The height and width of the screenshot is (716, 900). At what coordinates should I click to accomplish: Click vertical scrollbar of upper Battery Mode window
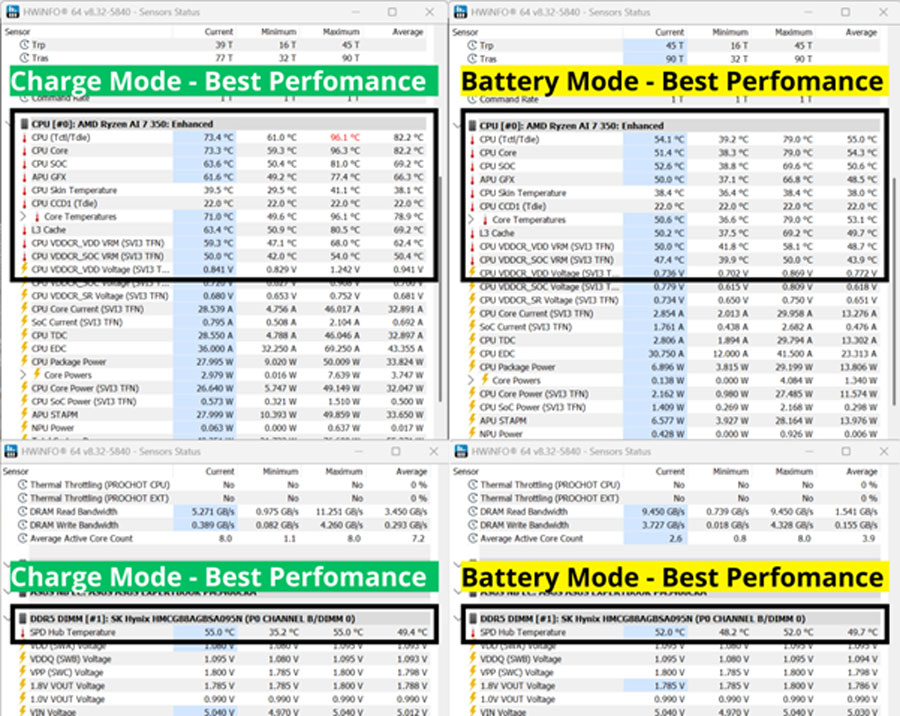click(893, 230)
